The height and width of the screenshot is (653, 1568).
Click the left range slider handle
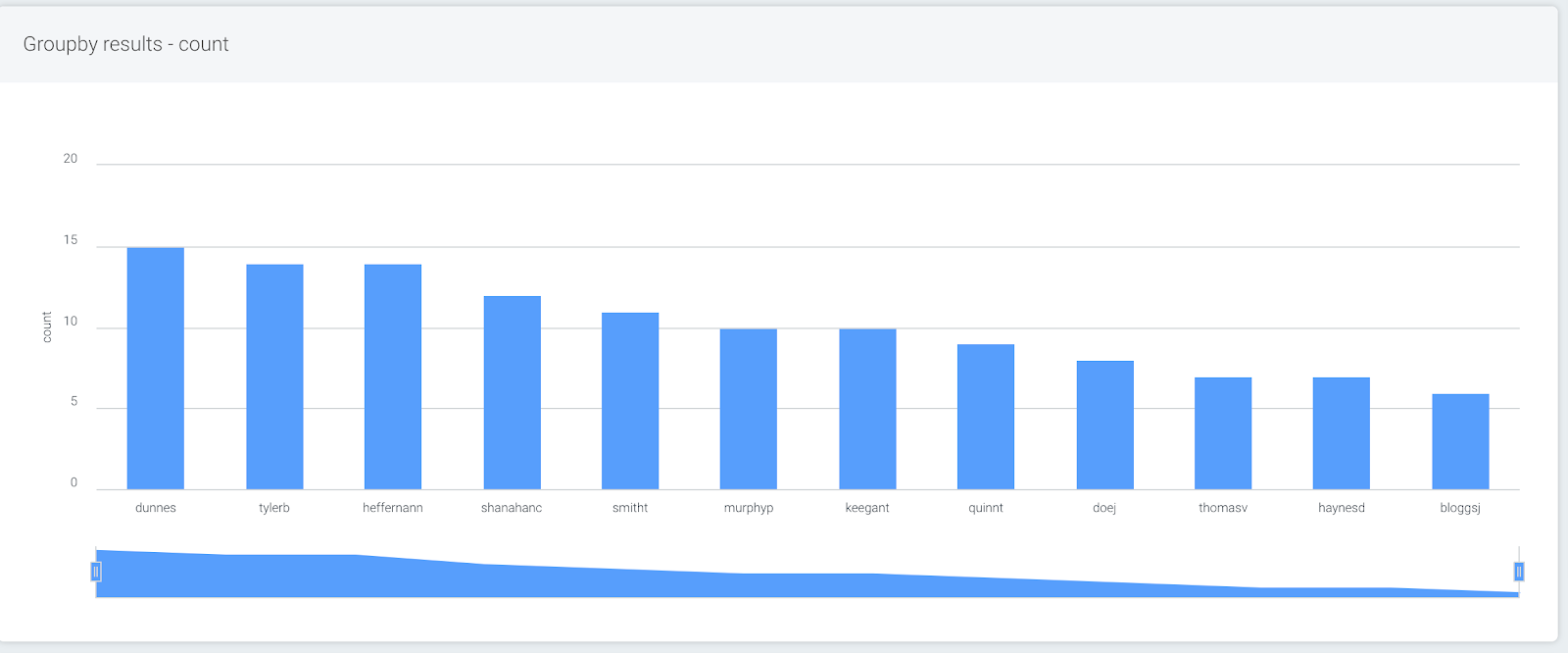coord(96,572)
